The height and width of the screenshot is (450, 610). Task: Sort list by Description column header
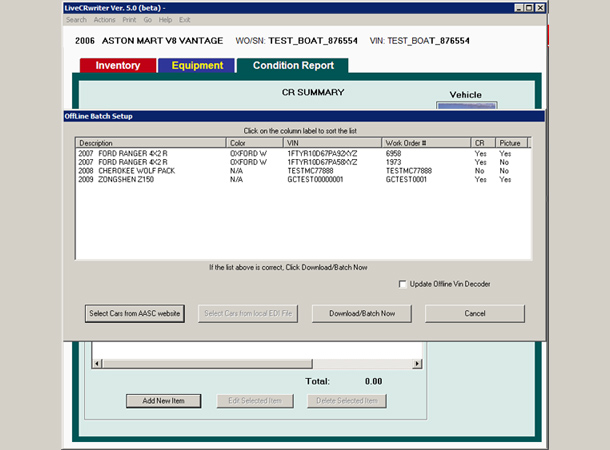point(151,143)
